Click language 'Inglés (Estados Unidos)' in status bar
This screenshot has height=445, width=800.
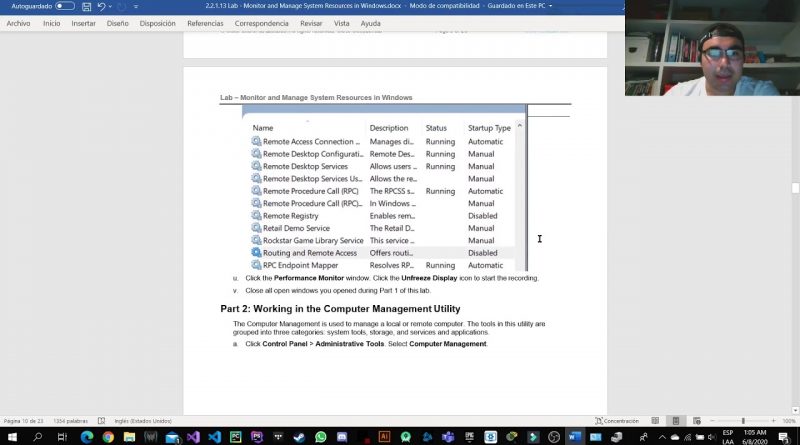click(143, 421)
